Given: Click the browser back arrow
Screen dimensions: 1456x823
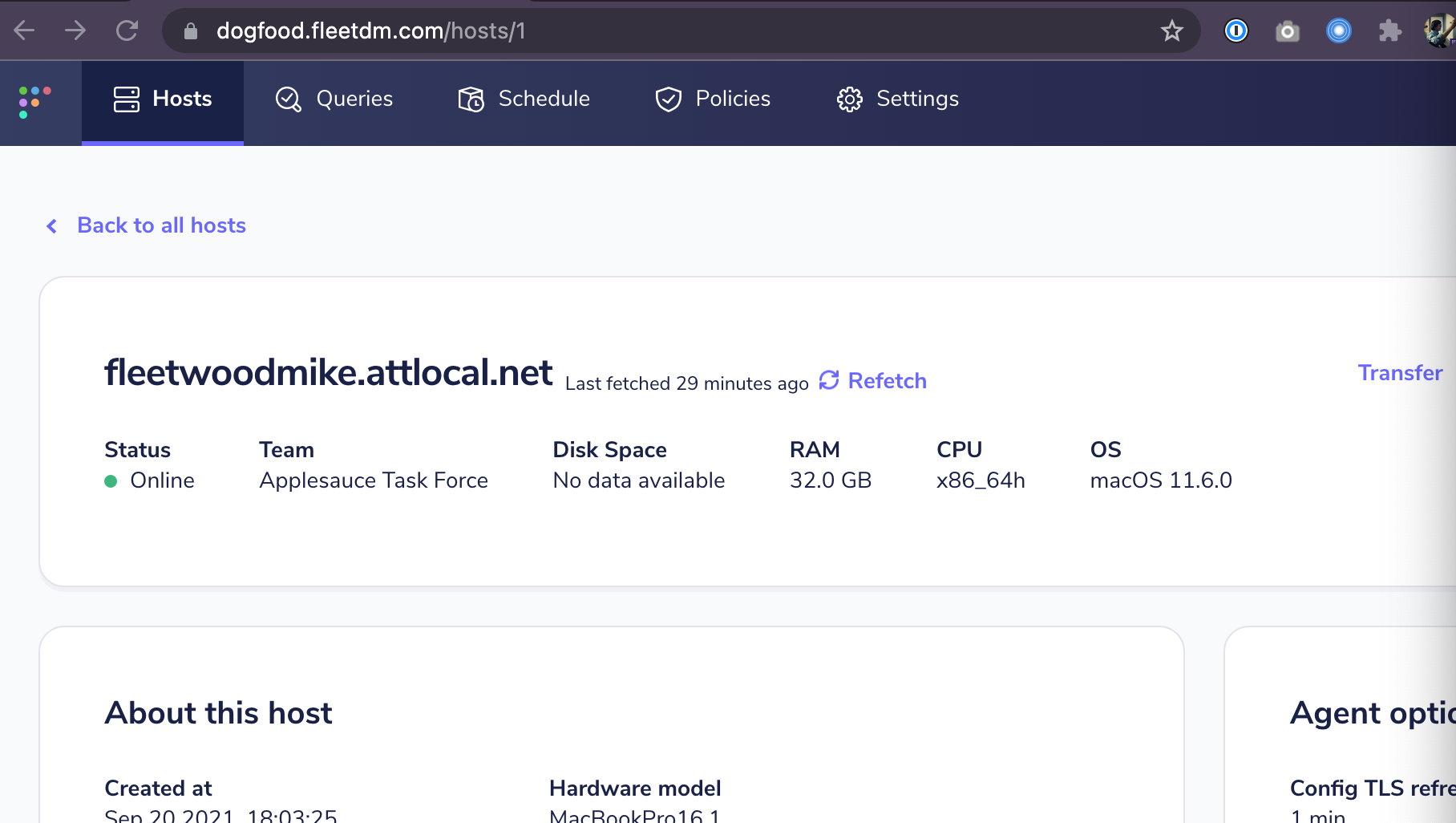Looking at the screenshot, I should 25,30.
